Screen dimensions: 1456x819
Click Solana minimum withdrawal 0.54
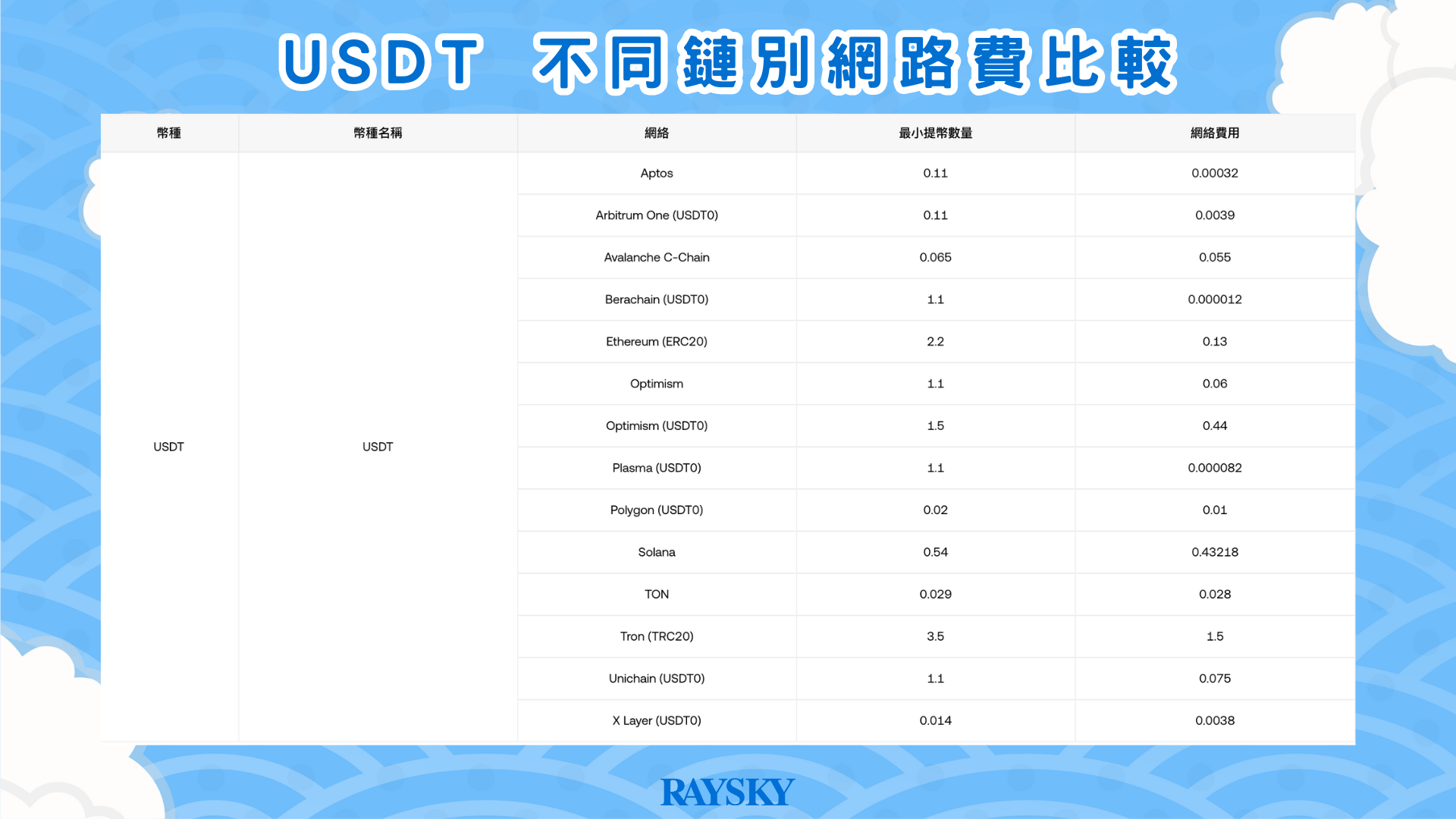click(x=935, y=552)
